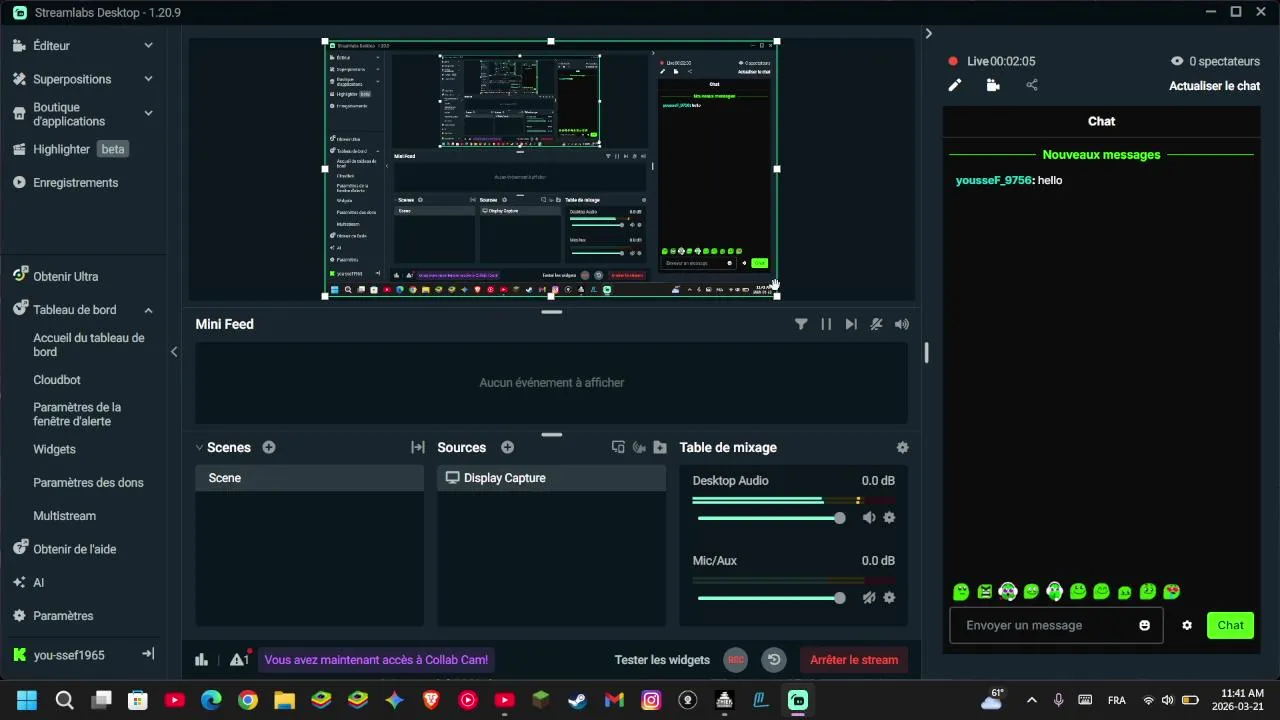Open the Collab Cam access notification

click(376, 660)
